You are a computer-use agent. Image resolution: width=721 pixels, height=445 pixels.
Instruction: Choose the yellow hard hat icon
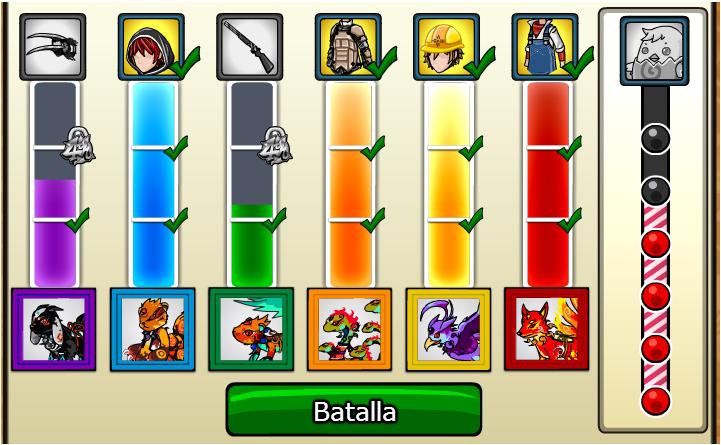(446, 47)
